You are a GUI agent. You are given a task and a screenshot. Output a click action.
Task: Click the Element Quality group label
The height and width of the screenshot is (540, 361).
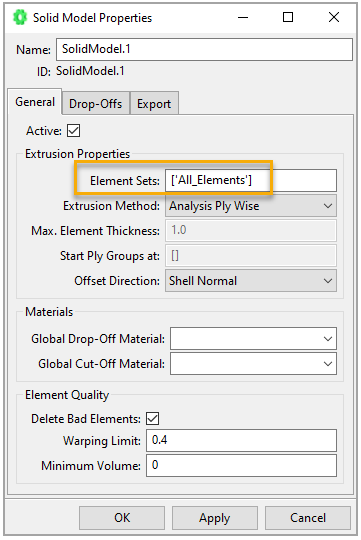point(67,395)
